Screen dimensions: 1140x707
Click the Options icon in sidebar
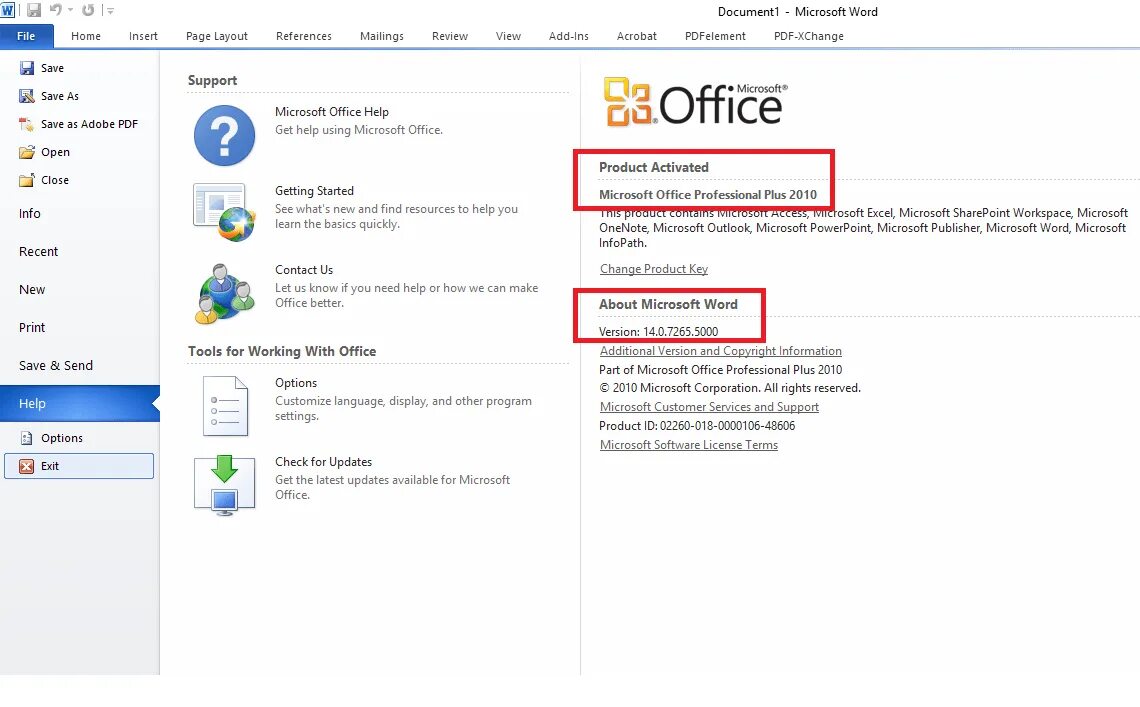click(27, 438)
